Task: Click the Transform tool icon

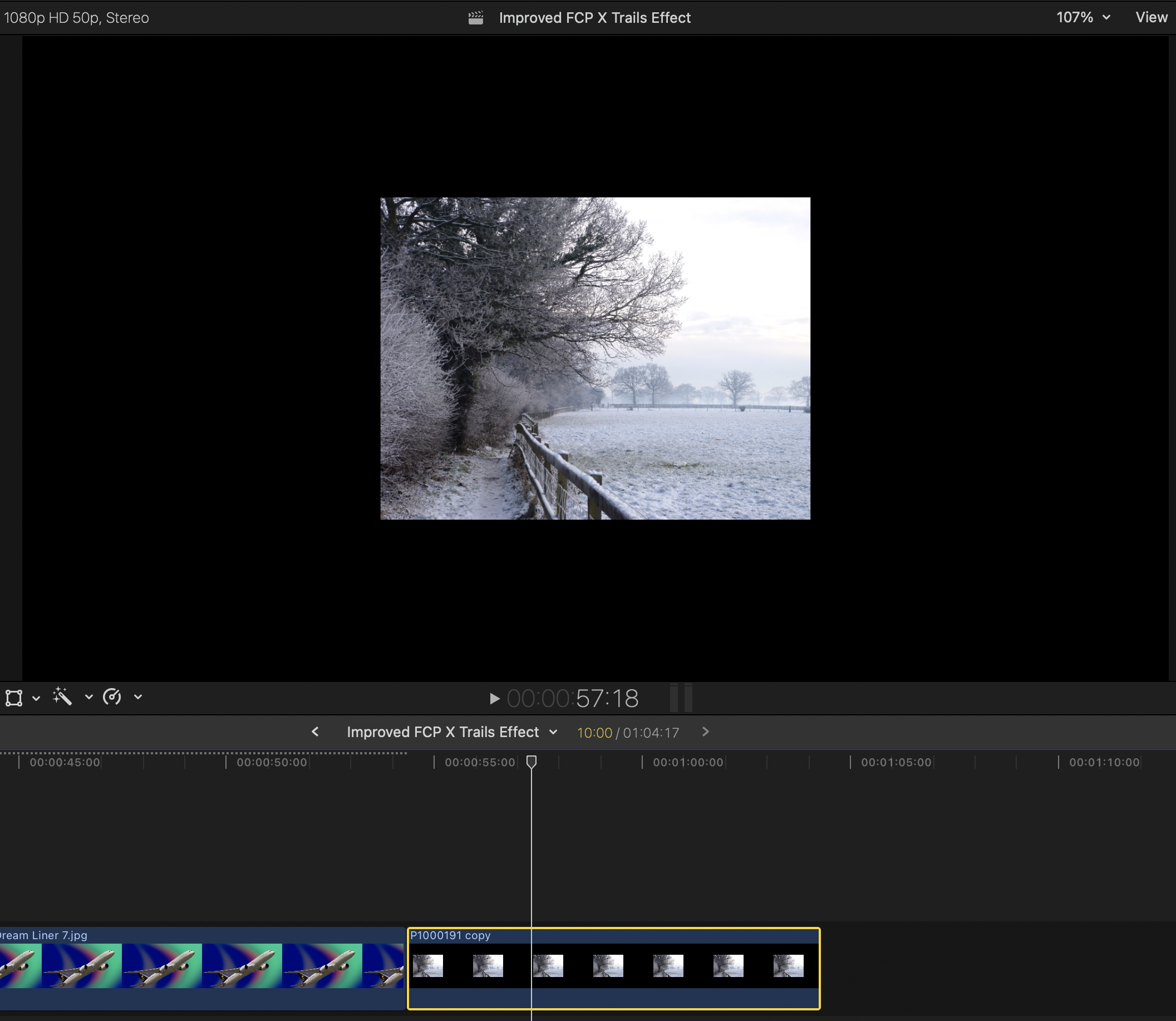Action: coord(14,698)
